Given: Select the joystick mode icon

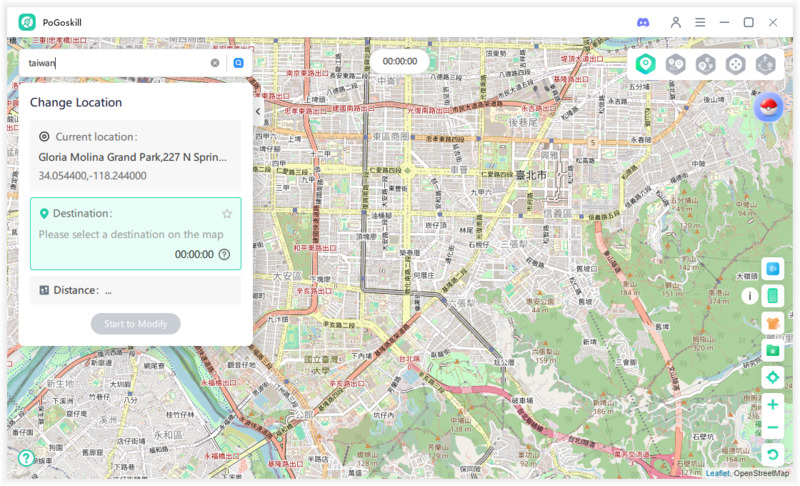Looking at the screenshot, I should 736,64.
